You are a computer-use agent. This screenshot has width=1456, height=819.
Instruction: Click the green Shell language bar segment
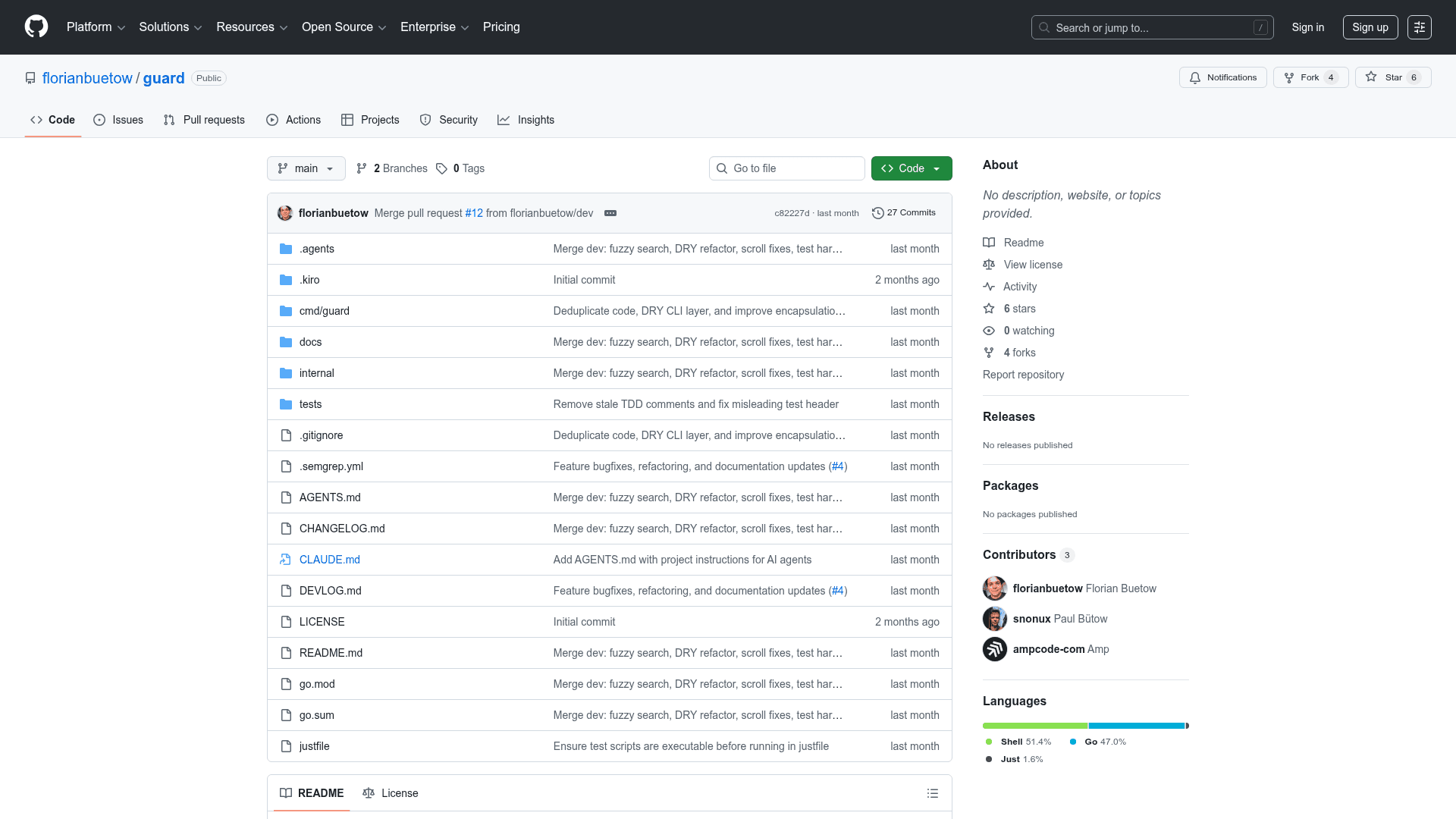tap(1034, 726)
